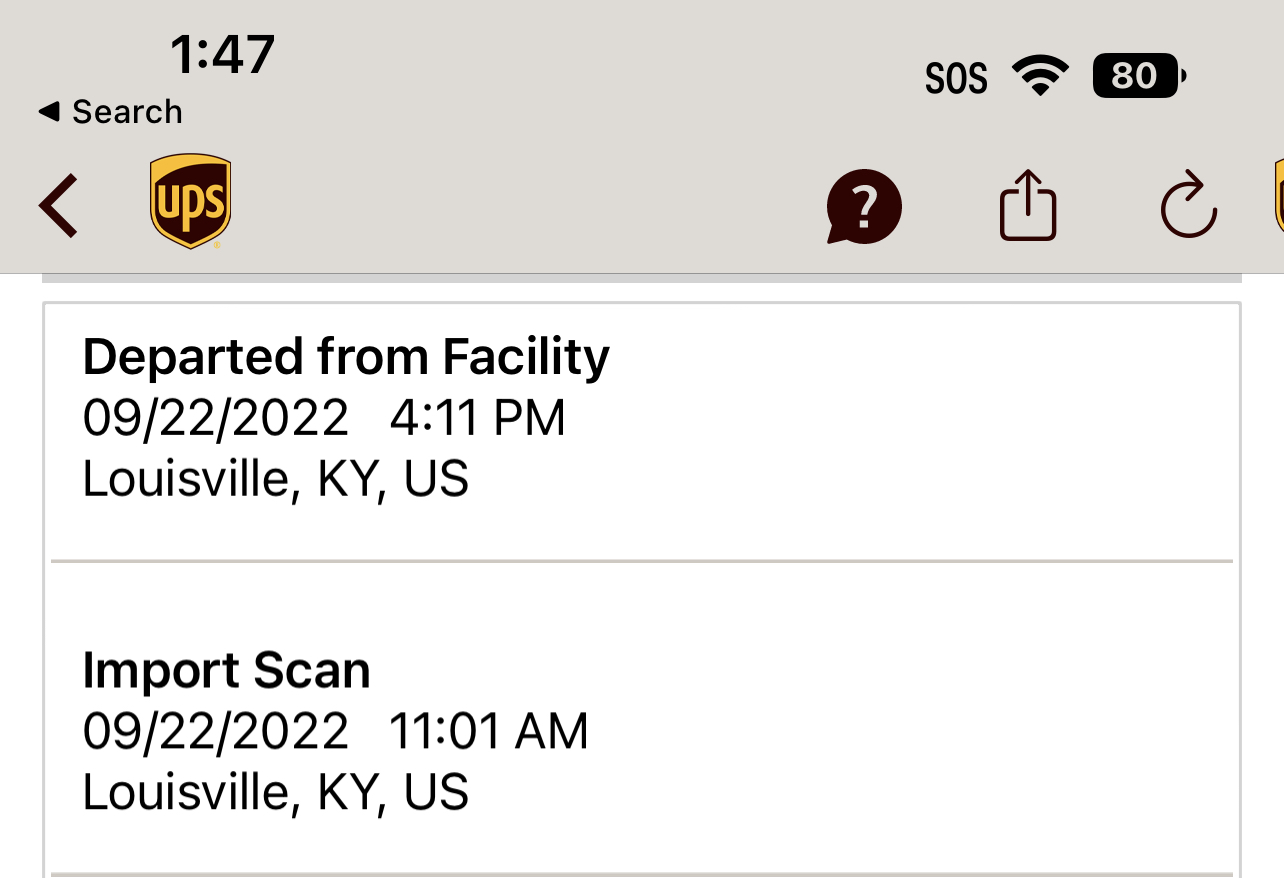This screenshot has height=878, width=1284.
Task: Tap the share icon
Action: [x=1028, y=205]
